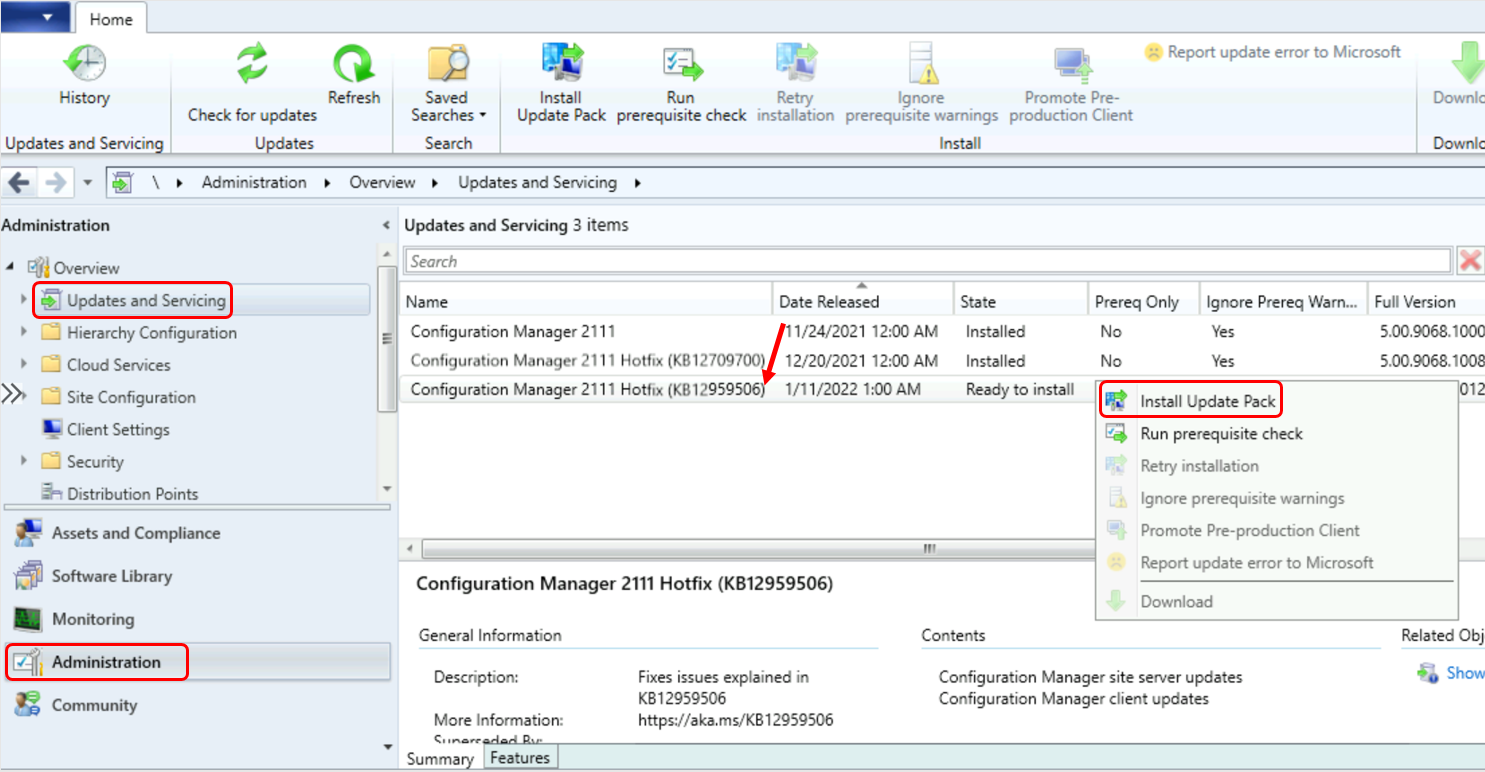
Task: Sort by the Name column header
Action: 587,301
